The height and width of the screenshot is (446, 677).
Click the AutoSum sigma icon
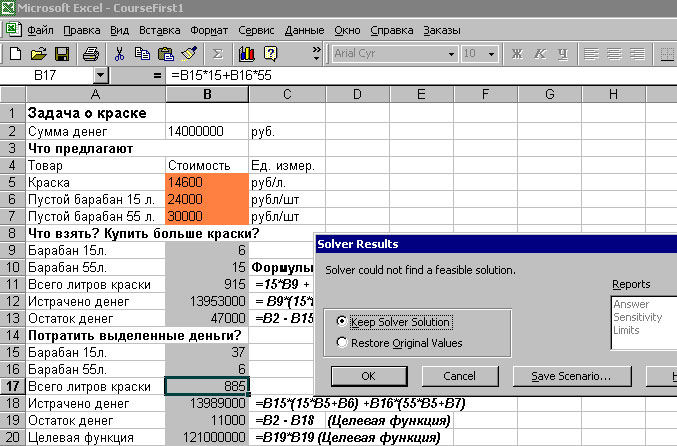tap(217, 53)
